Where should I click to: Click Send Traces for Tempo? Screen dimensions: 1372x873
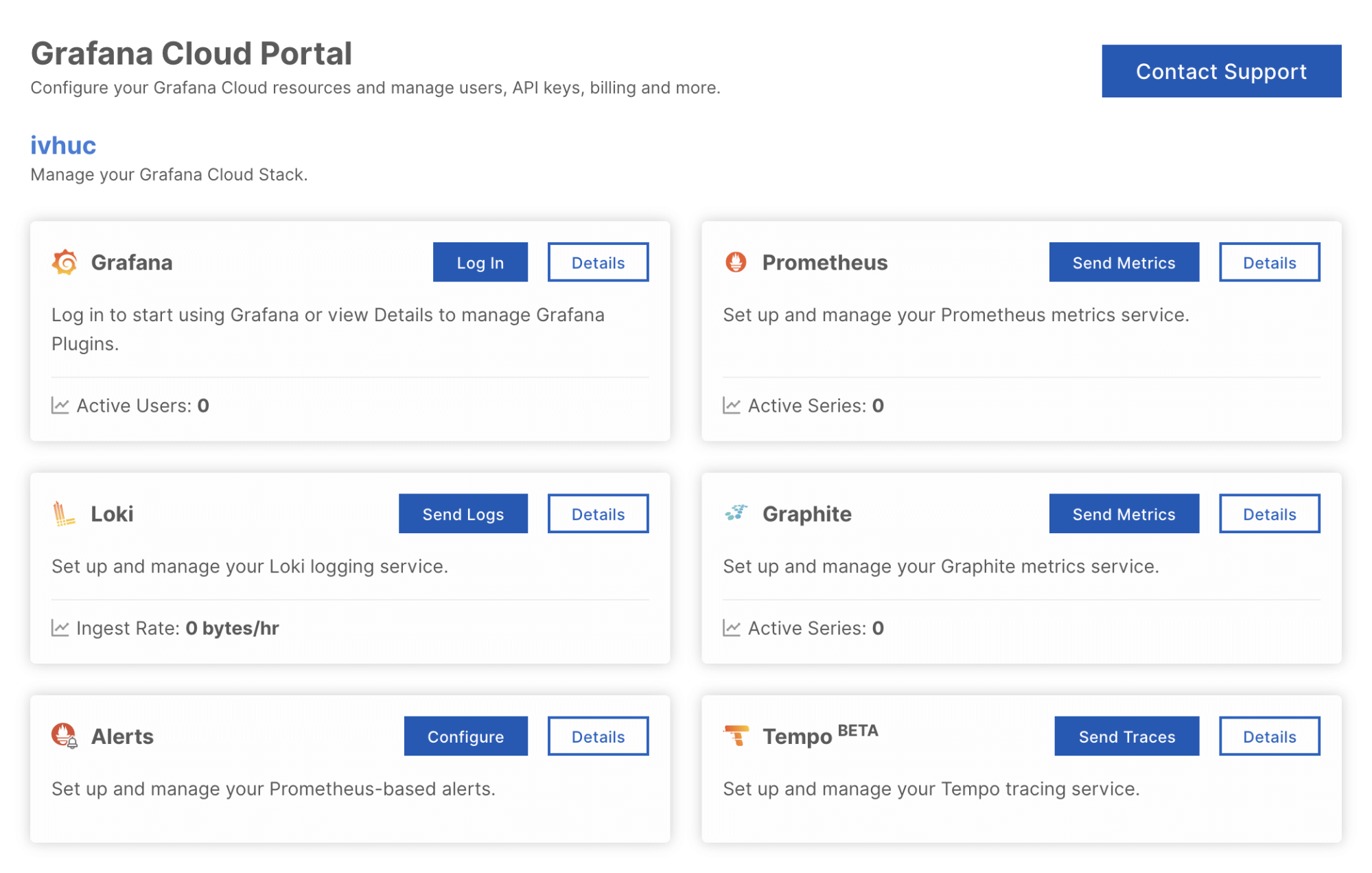click(x=1126, y=736)
